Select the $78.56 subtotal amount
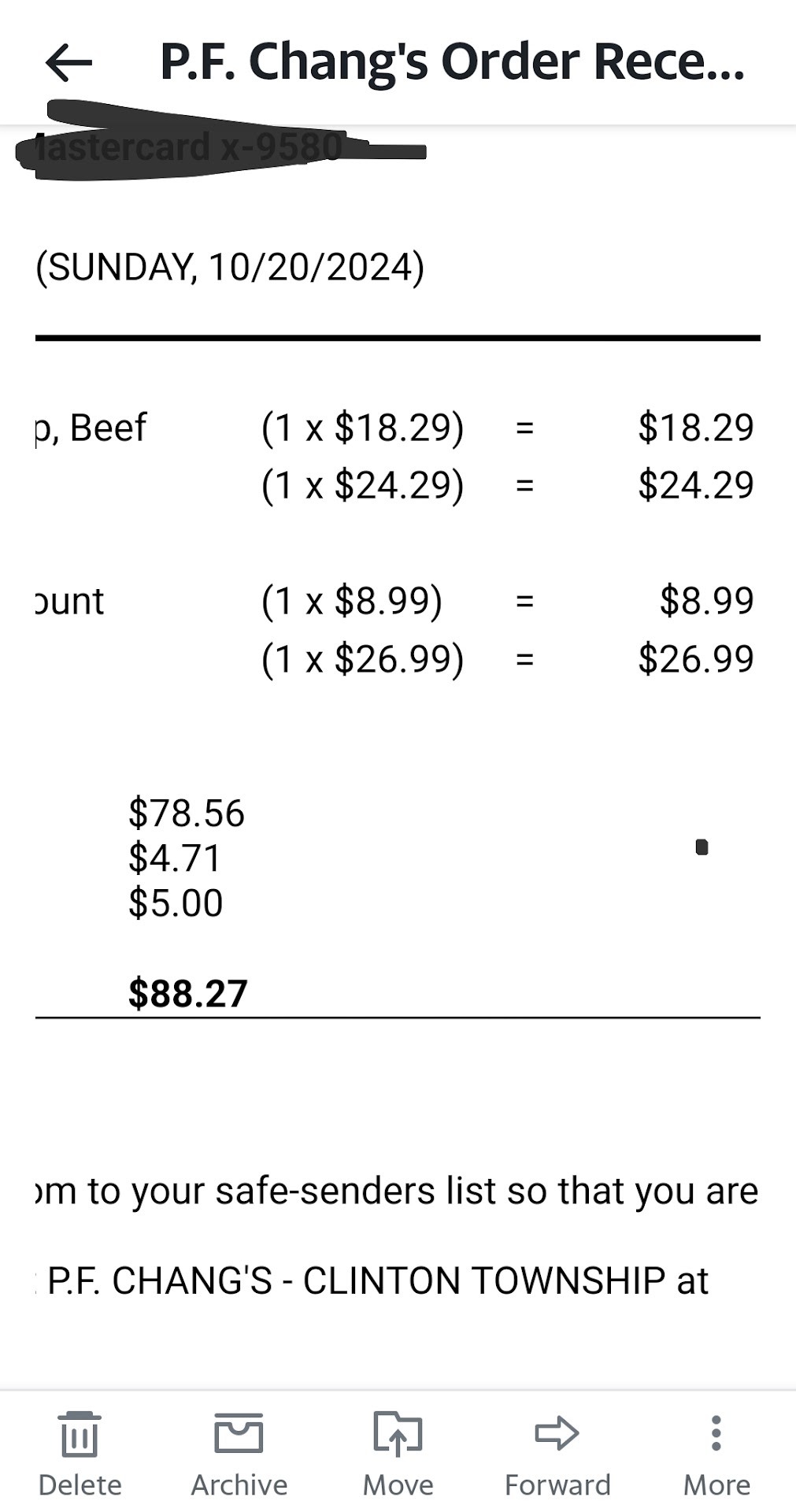 (187, 813)
